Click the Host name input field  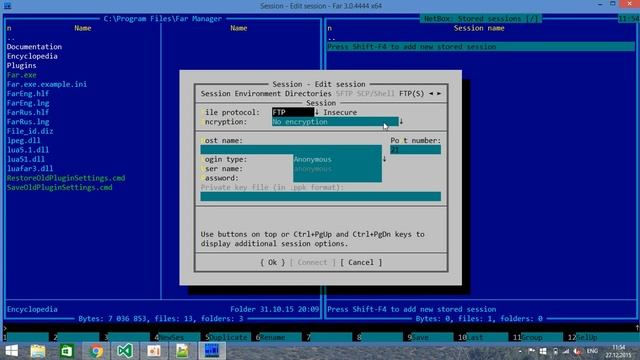pos(291,150)
